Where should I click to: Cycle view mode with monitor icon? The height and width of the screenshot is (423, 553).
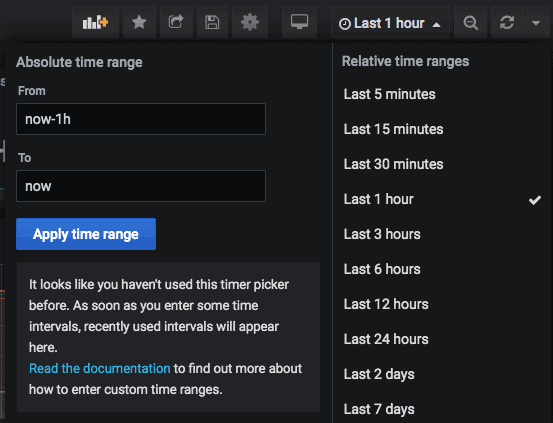(x=299, y=23)
